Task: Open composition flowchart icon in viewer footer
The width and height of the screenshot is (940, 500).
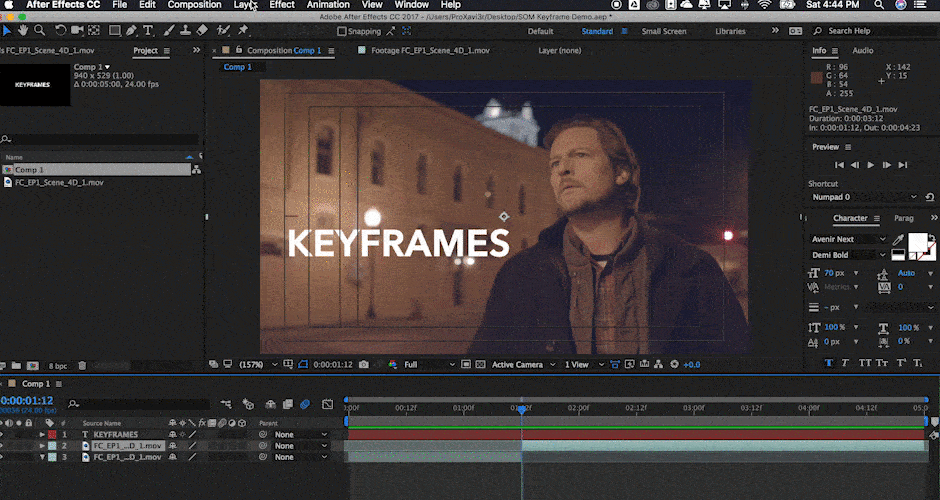Action: [658, 365]
